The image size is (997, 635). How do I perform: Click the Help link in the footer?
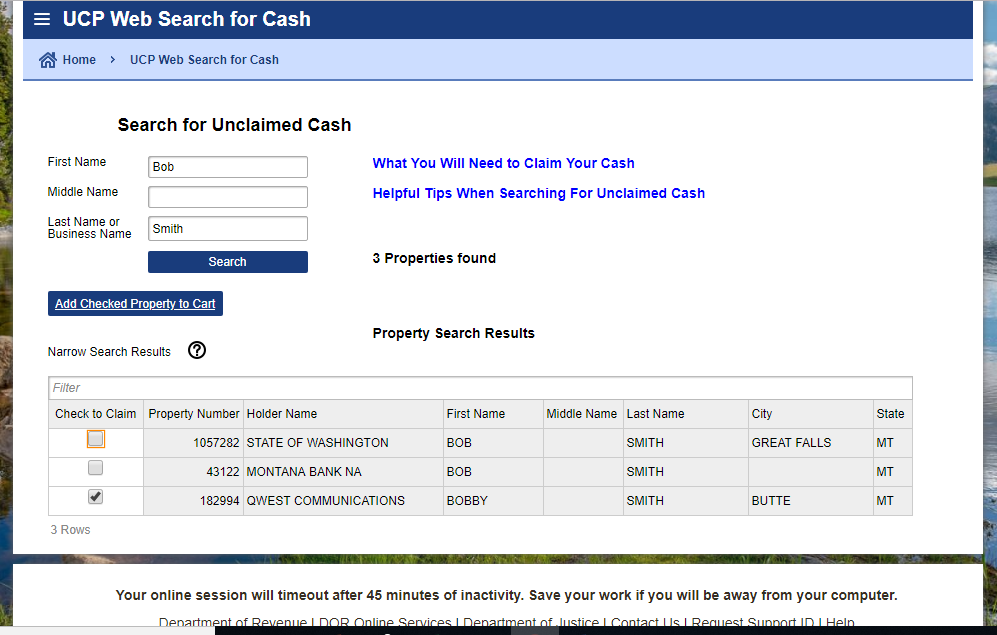(x=842, y=621)
